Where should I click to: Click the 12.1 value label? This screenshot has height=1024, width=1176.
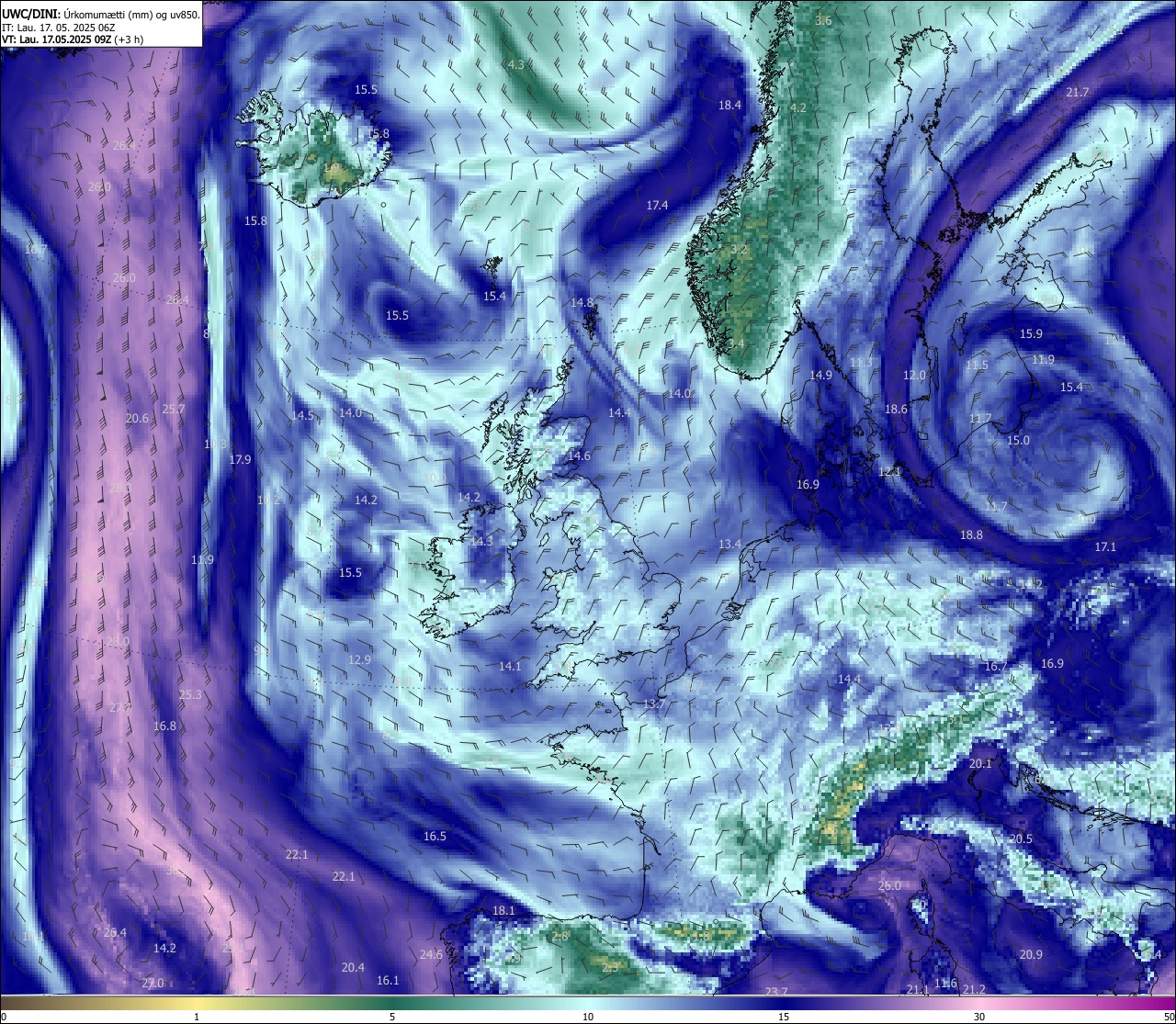click(x=889, y=472)
